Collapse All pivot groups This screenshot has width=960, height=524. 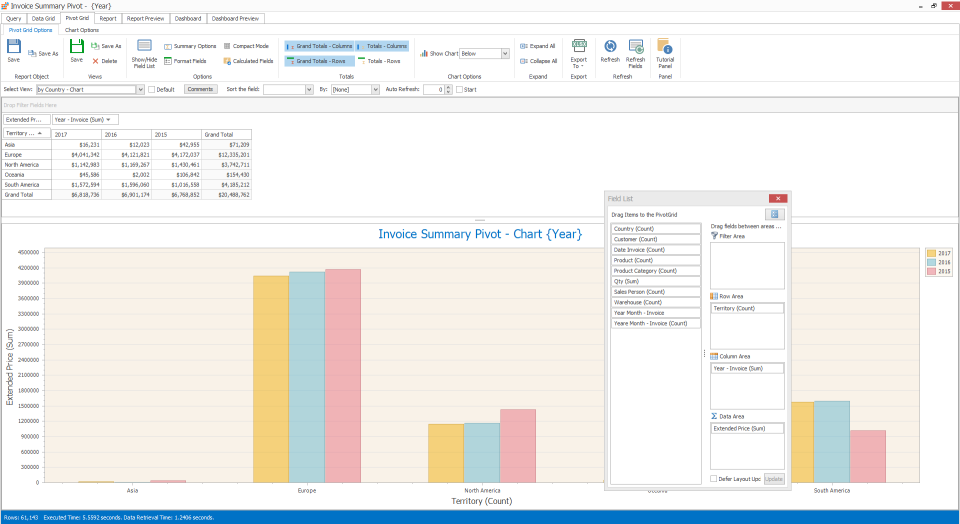coord(538,61)
